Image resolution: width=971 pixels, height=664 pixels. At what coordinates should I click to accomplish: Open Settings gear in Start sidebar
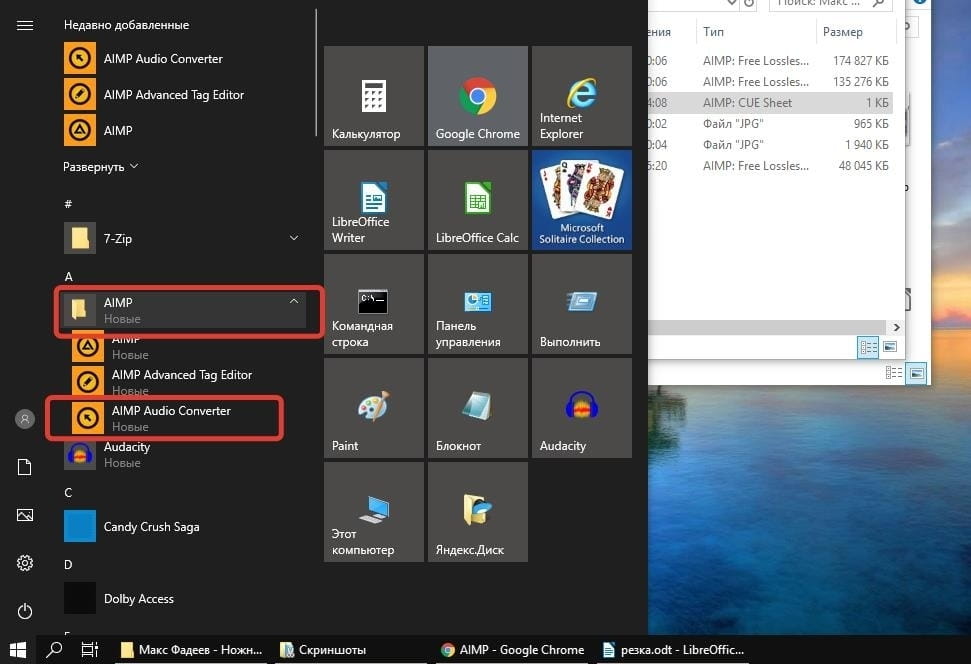pyautogui.click(x=25, y=563)
